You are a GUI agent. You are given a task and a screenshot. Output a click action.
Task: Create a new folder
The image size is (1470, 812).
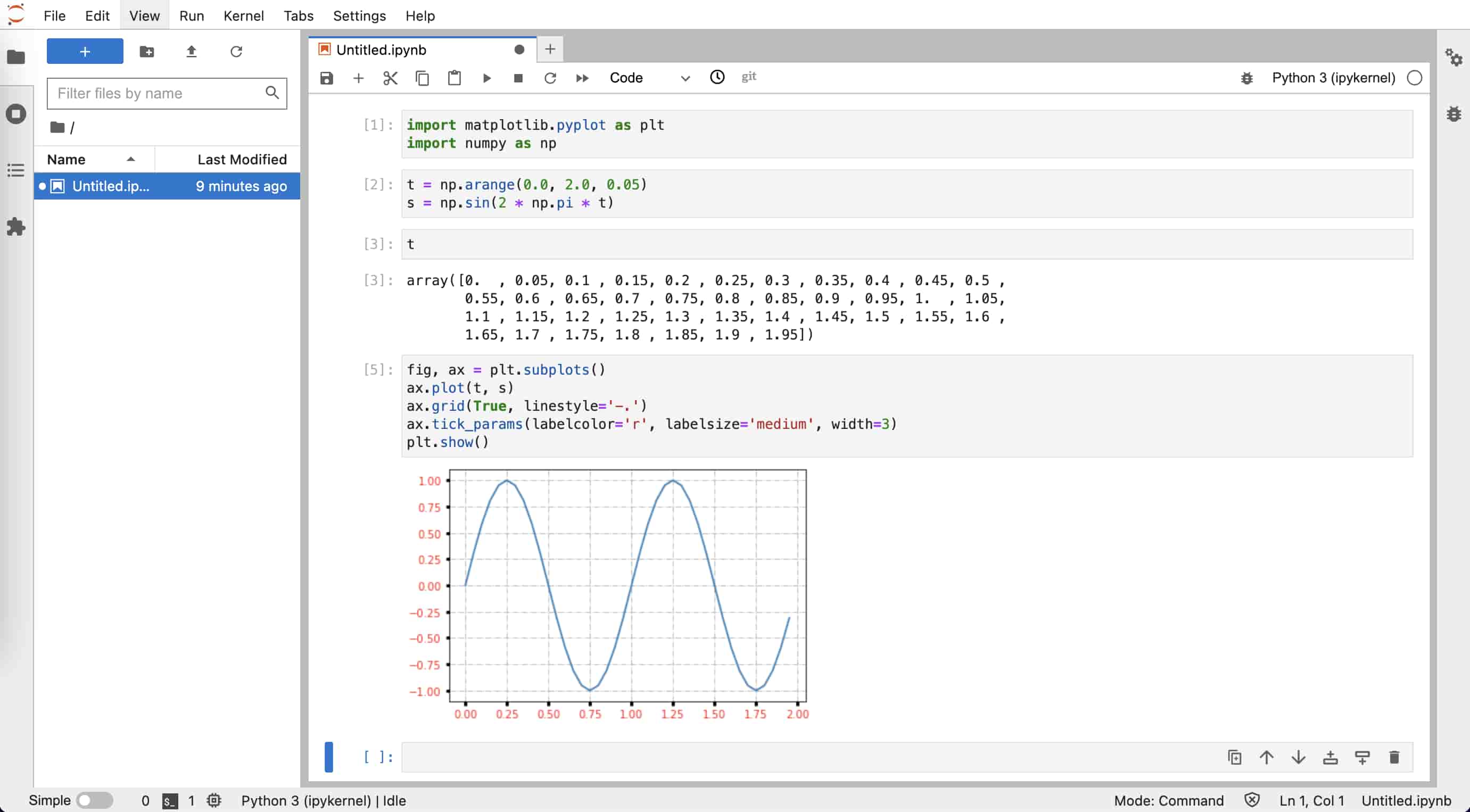coord(147,52)
